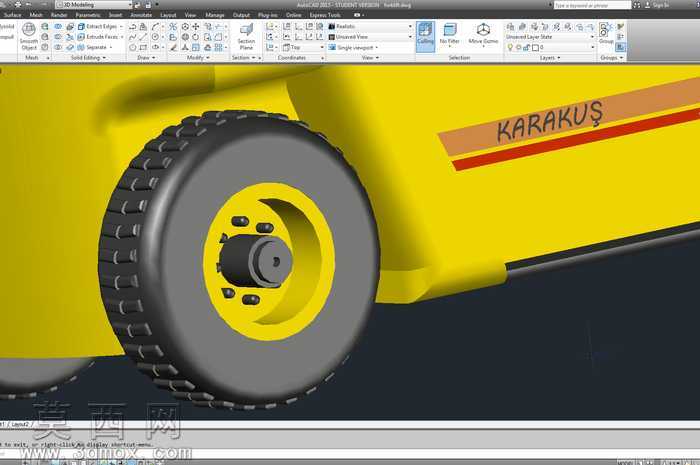Image resolution: width=700 pixels, height=465 pixels.
Task: Click the Union boolean icon in Solid Editing
Action: coord(58,27)
